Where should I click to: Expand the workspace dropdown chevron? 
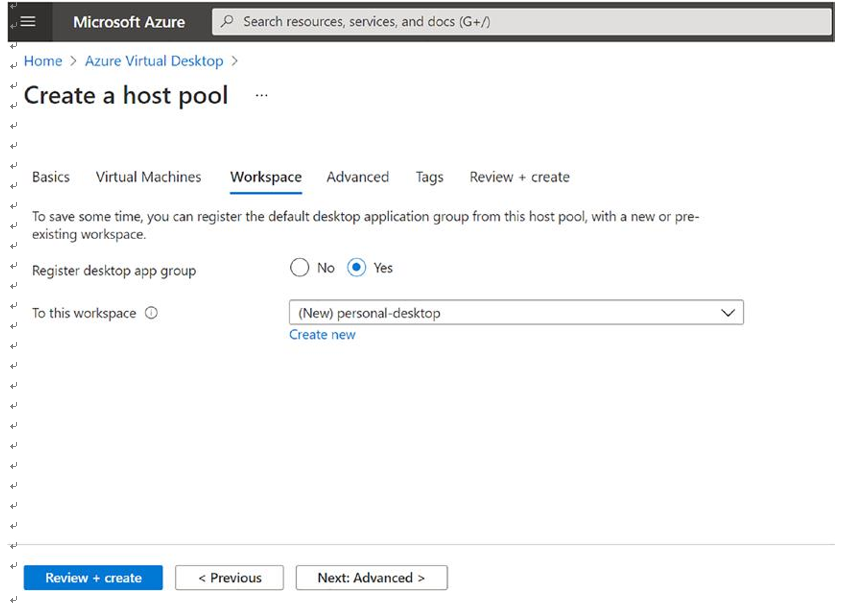(728, 313)
